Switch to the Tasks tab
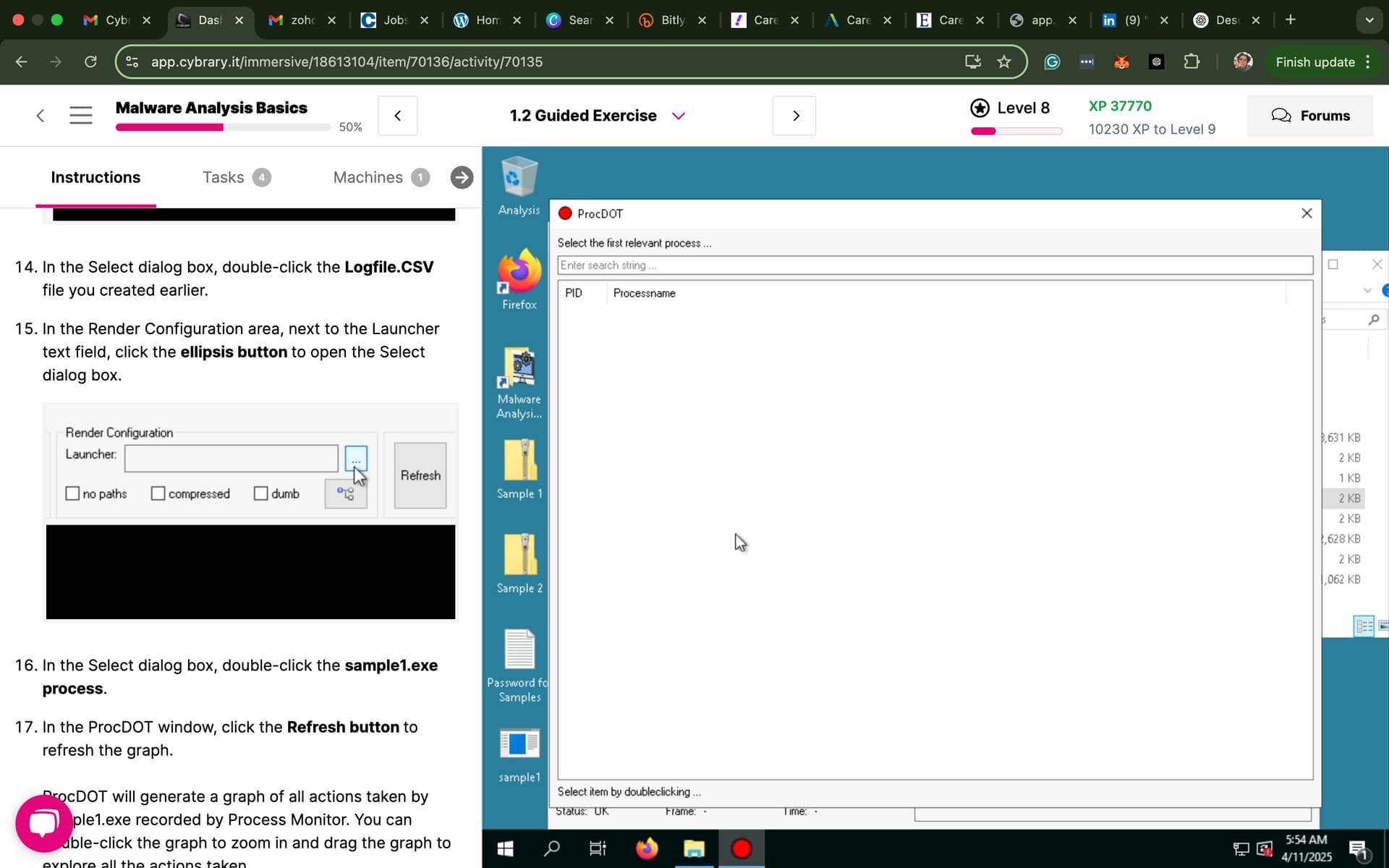 coord(236,177)
